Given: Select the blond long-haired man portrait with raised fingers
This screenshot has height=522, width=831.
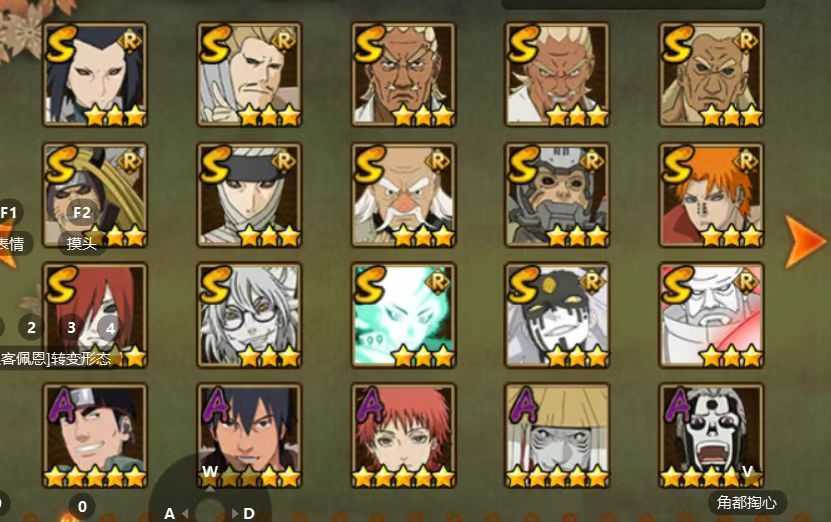Looking at the screenshot, I should (x=249, y=74).
